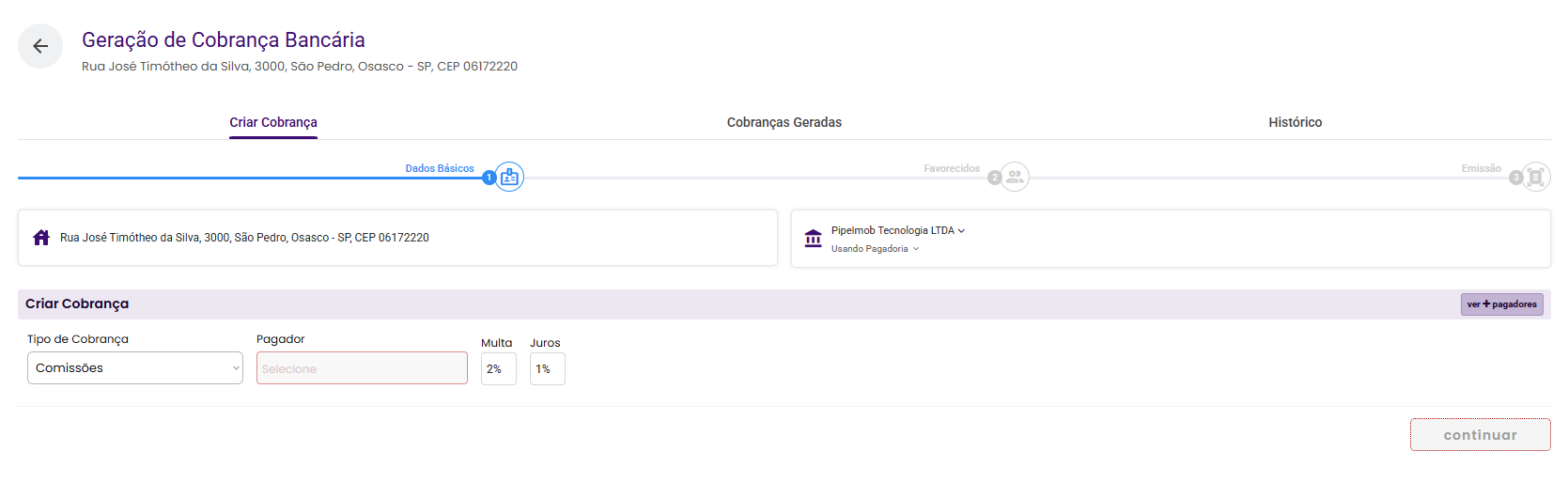Click the continuar button

pos(1481,435)
